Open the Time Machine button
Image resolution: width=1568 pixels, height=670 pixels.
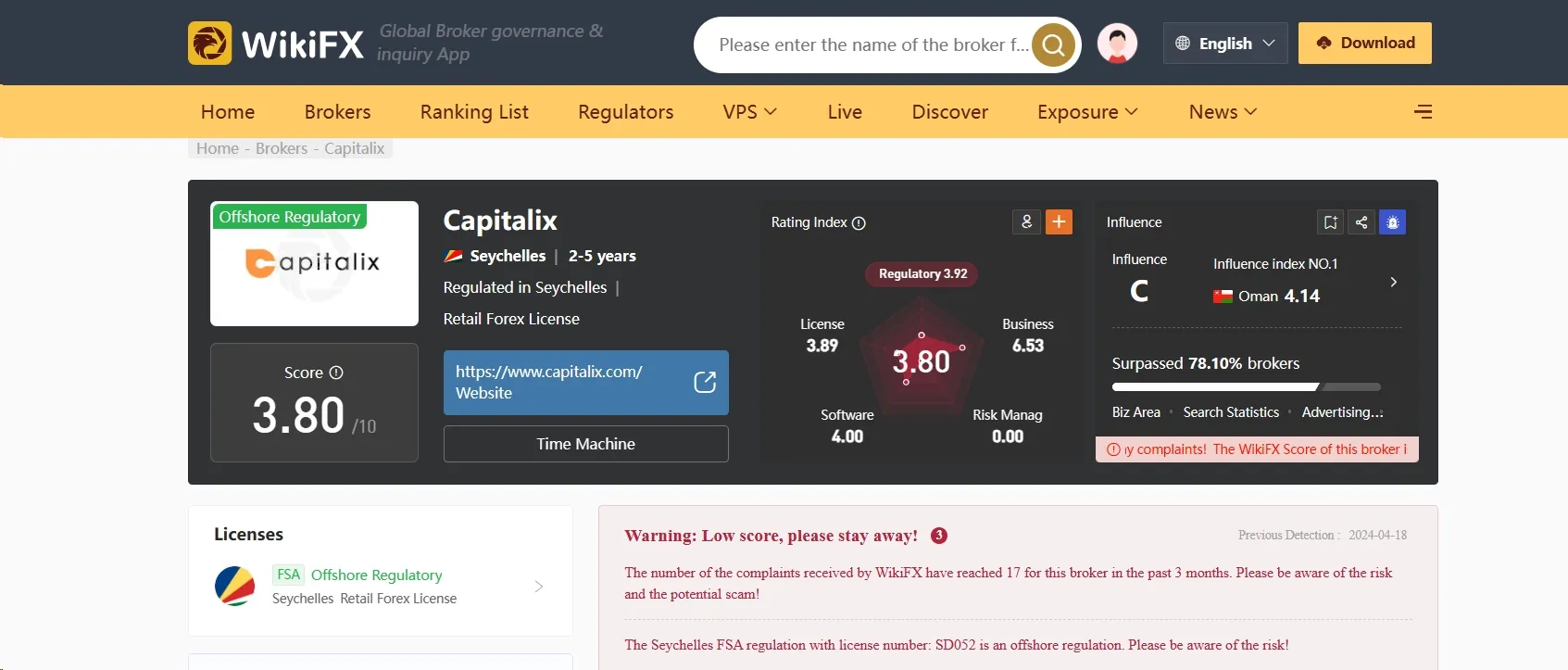point(586,444)
